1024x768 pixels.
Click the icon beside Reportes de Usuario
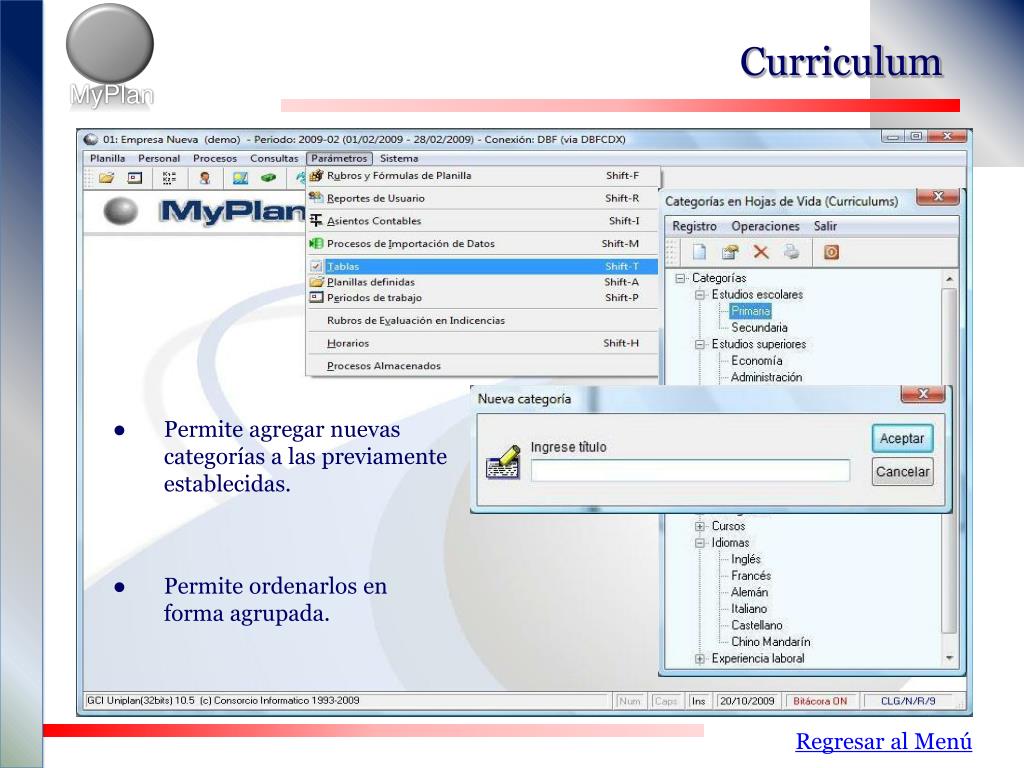click(x=317, y=197)
